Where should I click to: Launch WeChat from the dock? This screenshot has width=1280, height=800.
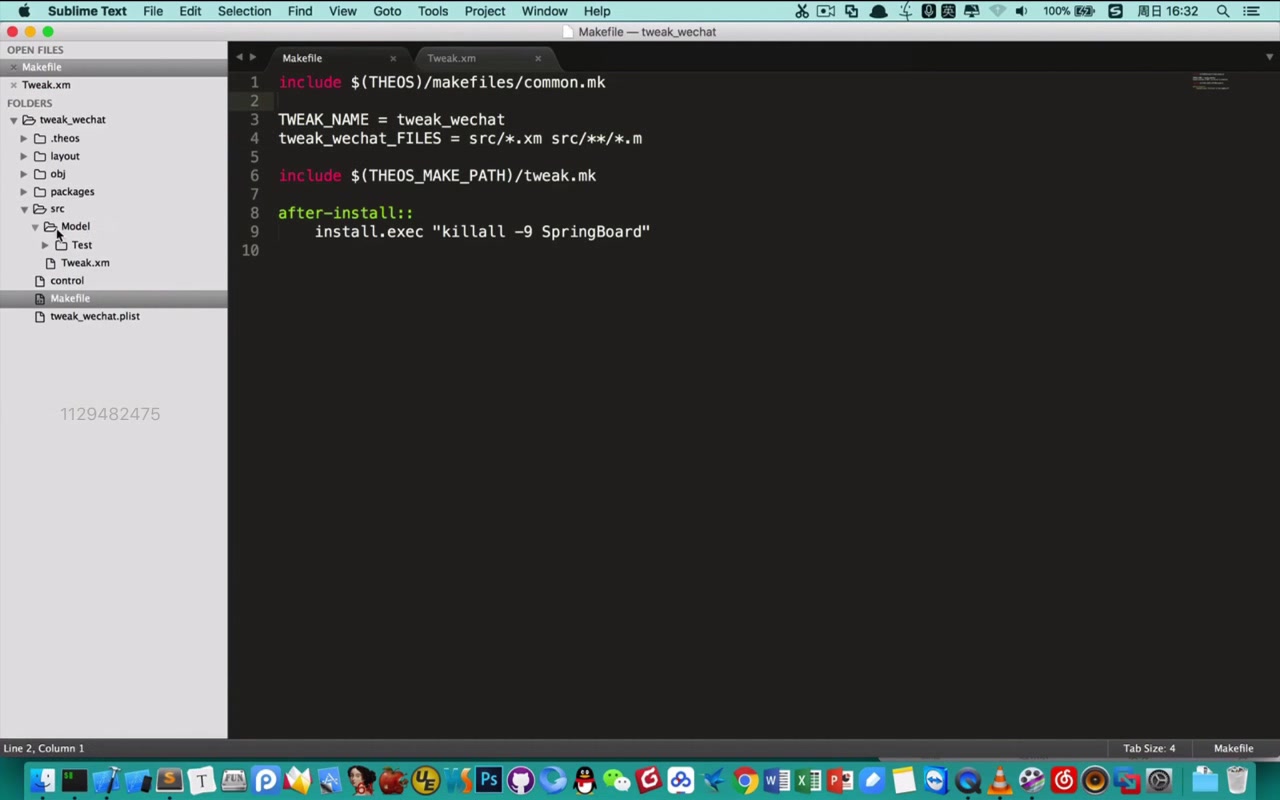[616, 781]
